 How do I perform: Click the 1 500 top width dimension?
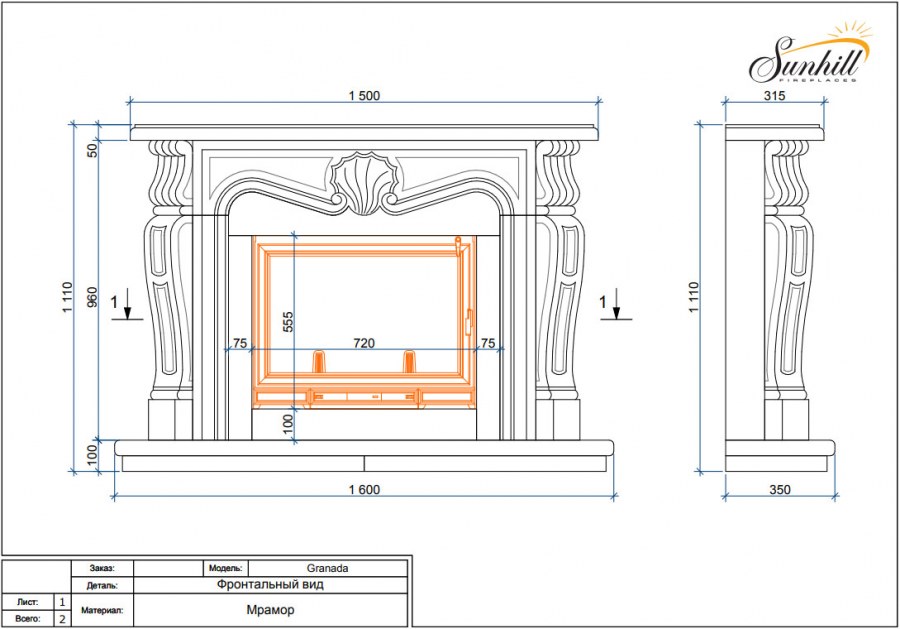364,96
